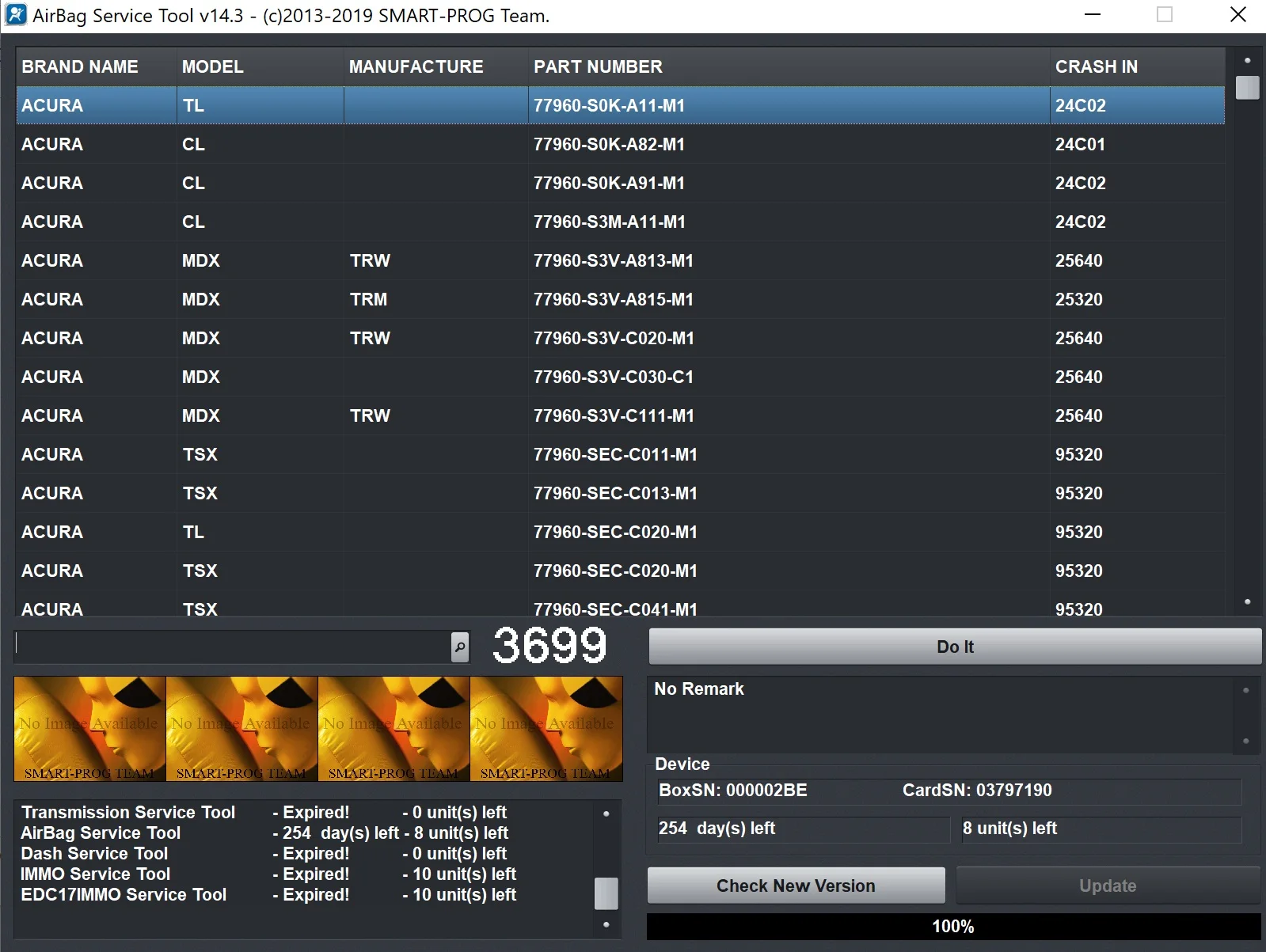Click the CRASH IN column header

tap(1096, 67)
